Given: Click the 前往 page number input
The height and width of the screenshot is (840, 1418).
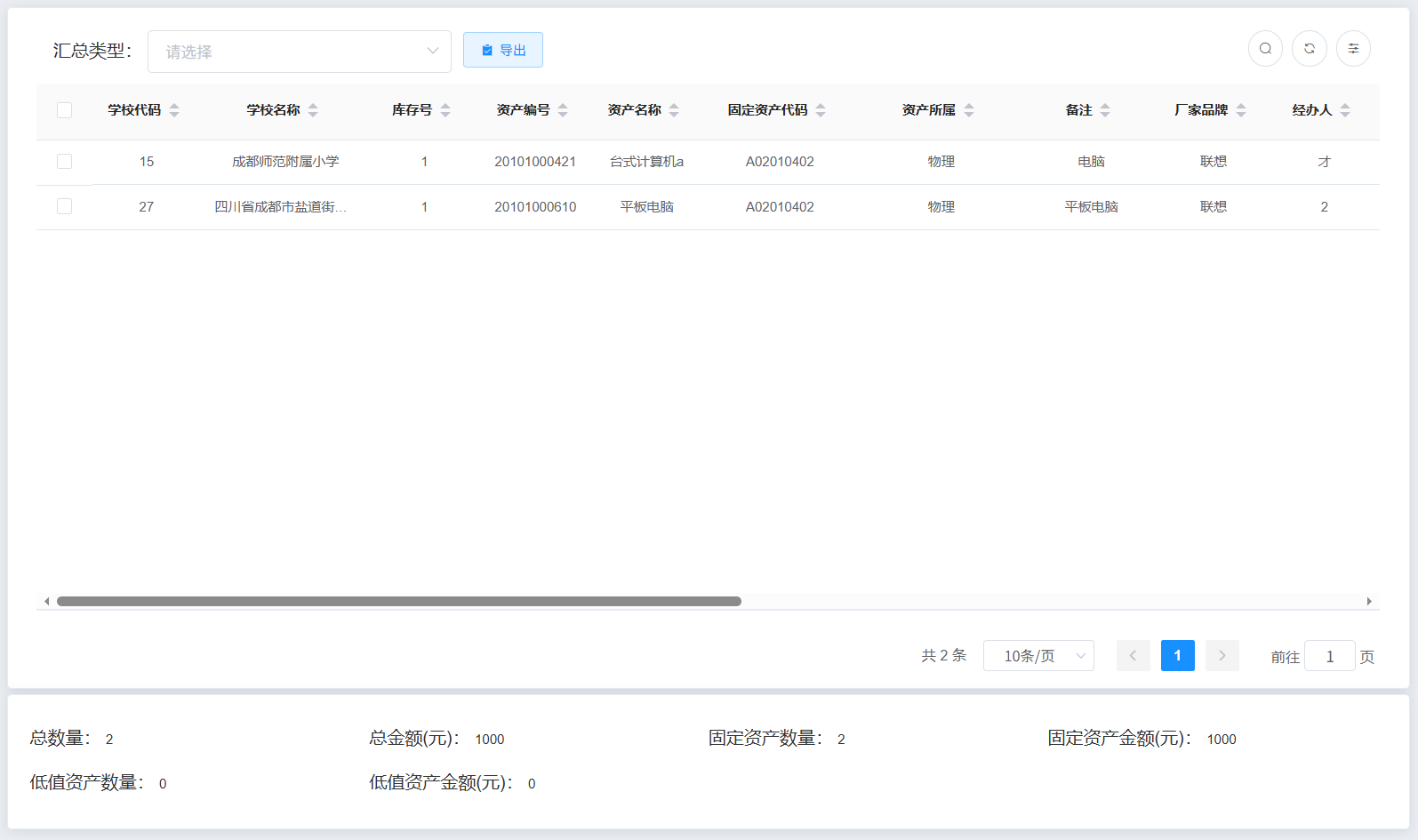Looking at the screenshot, I should click(x=1329, y=657).
